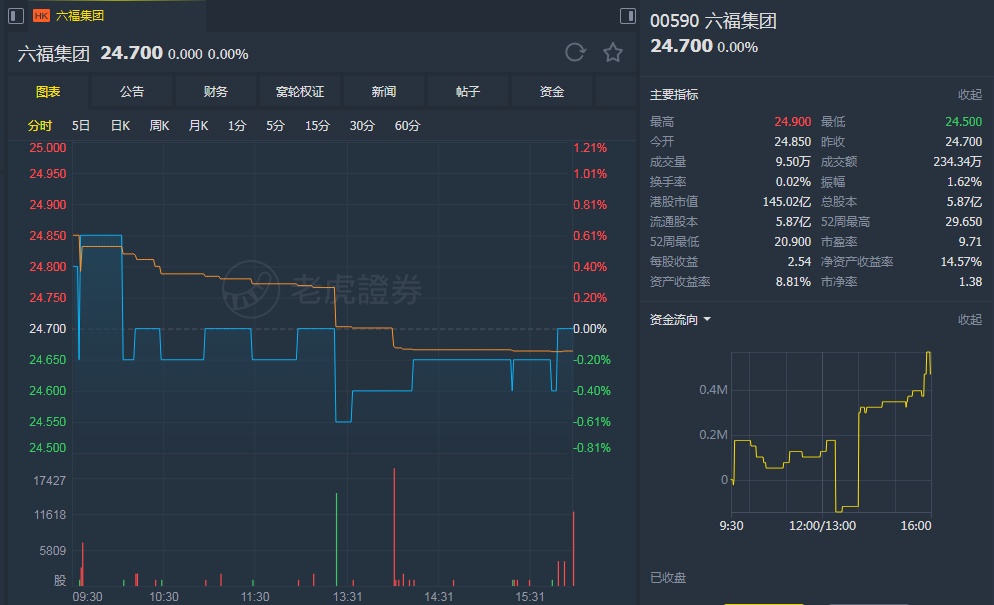994x605 pixels.
Task: Open the 财务 tab
Action: tap(216, 92)
